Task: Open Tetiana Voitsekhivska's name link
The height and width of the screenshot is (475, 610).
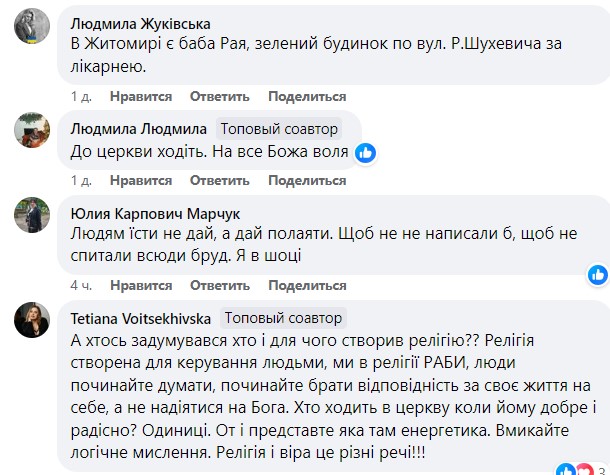Action: pyautogui.click(x=140, y=319)
